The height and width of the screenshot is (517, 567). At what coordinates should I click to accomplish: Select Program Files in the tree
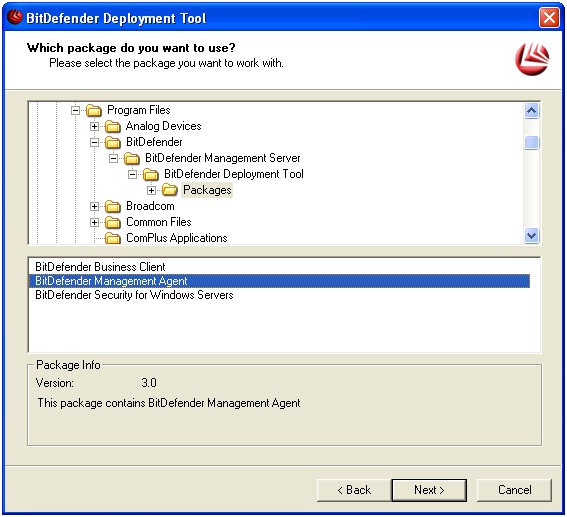(139, 110)
